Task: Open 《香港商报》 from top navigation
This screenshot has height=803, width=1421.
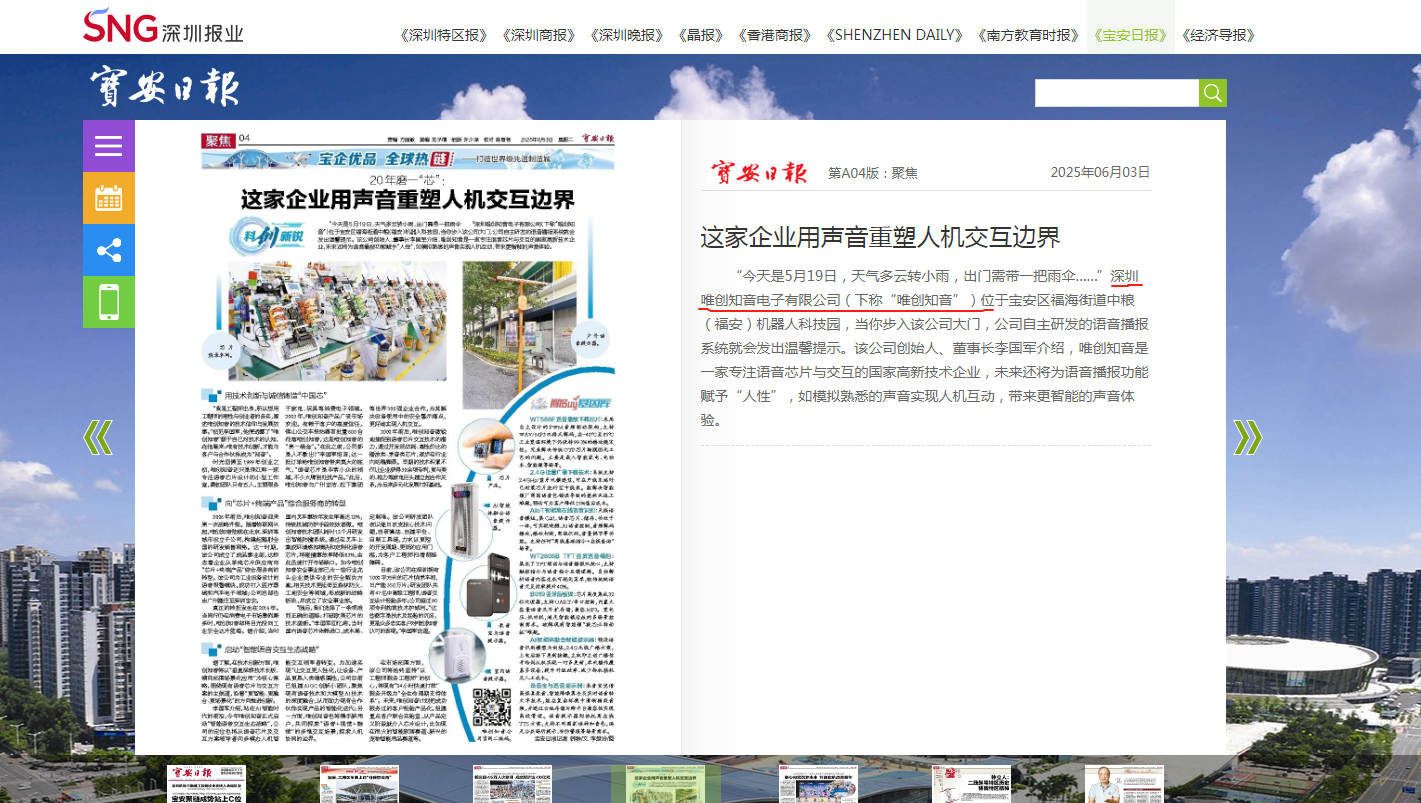Action: click(774, 35)
